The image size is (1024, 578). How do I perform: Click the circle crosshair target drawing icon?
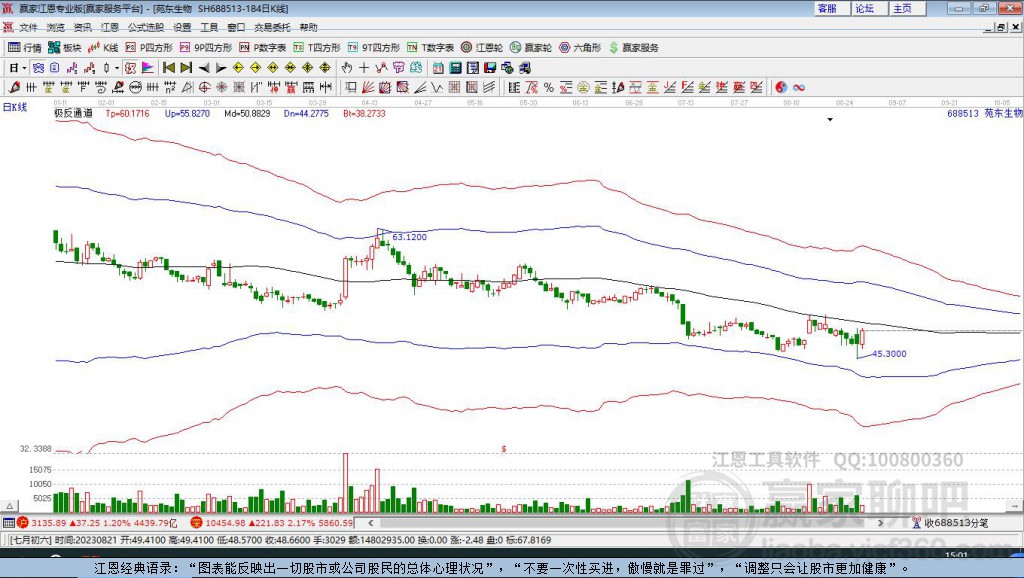(x=204, y=88)
